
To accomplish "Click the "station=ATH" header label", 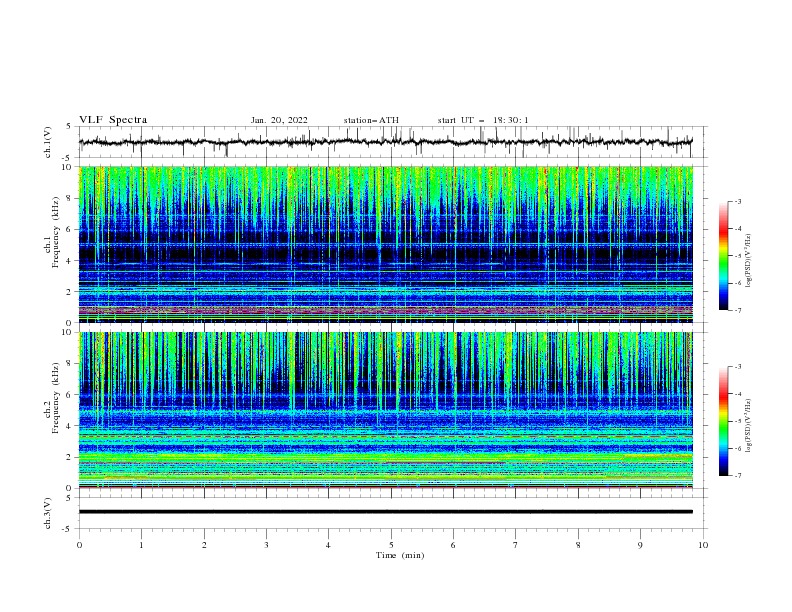I will click(371, 120).
